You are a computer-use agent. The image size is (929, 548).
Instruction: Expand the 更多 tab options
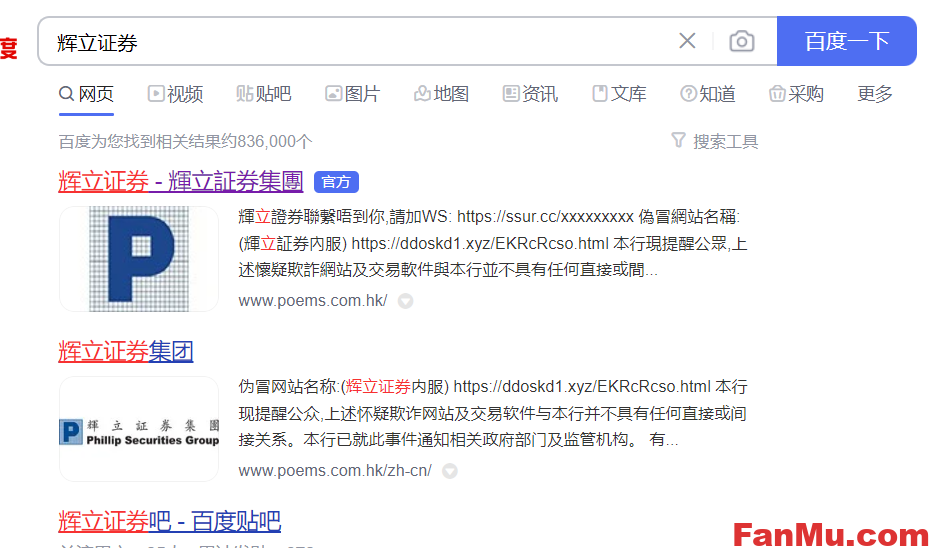tap(874, 94)
